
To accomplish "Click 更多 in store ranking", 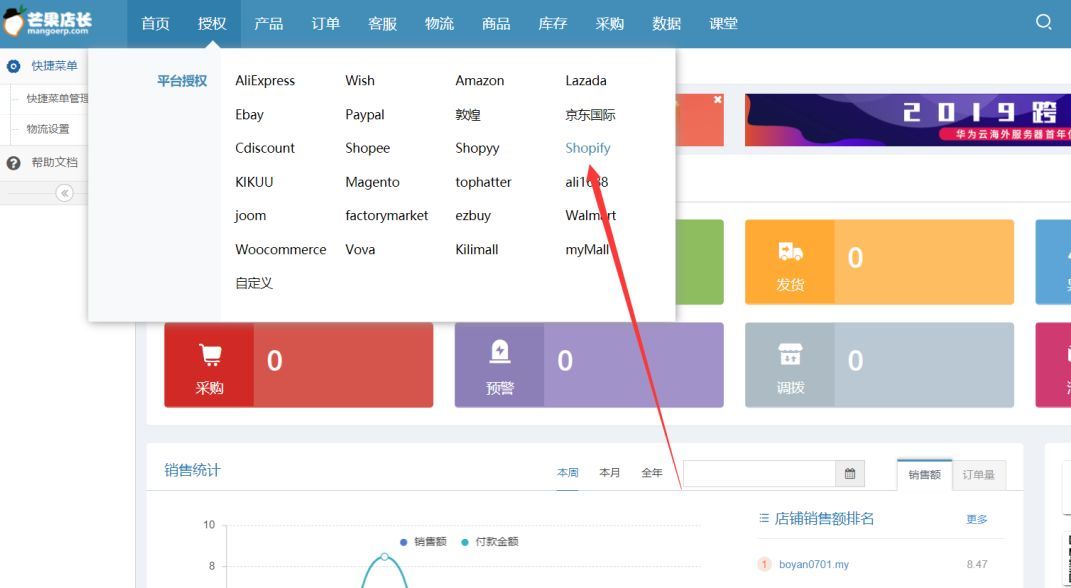I will click(x=977, y=520).
